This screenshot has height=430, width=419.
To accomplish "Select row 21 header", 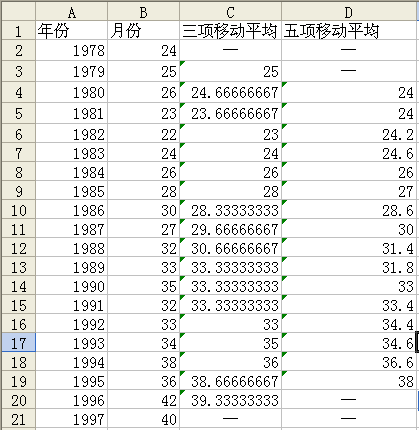I will coord(18,419).
